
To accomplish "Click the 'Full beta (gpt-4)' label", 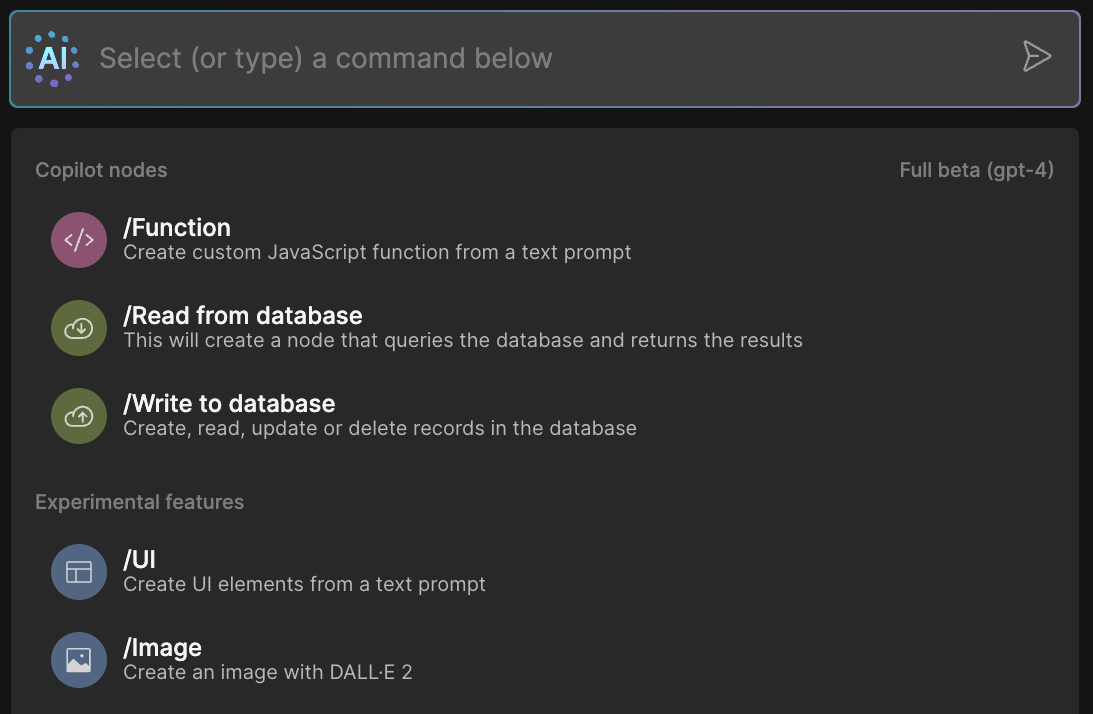I will click(976, 170).
